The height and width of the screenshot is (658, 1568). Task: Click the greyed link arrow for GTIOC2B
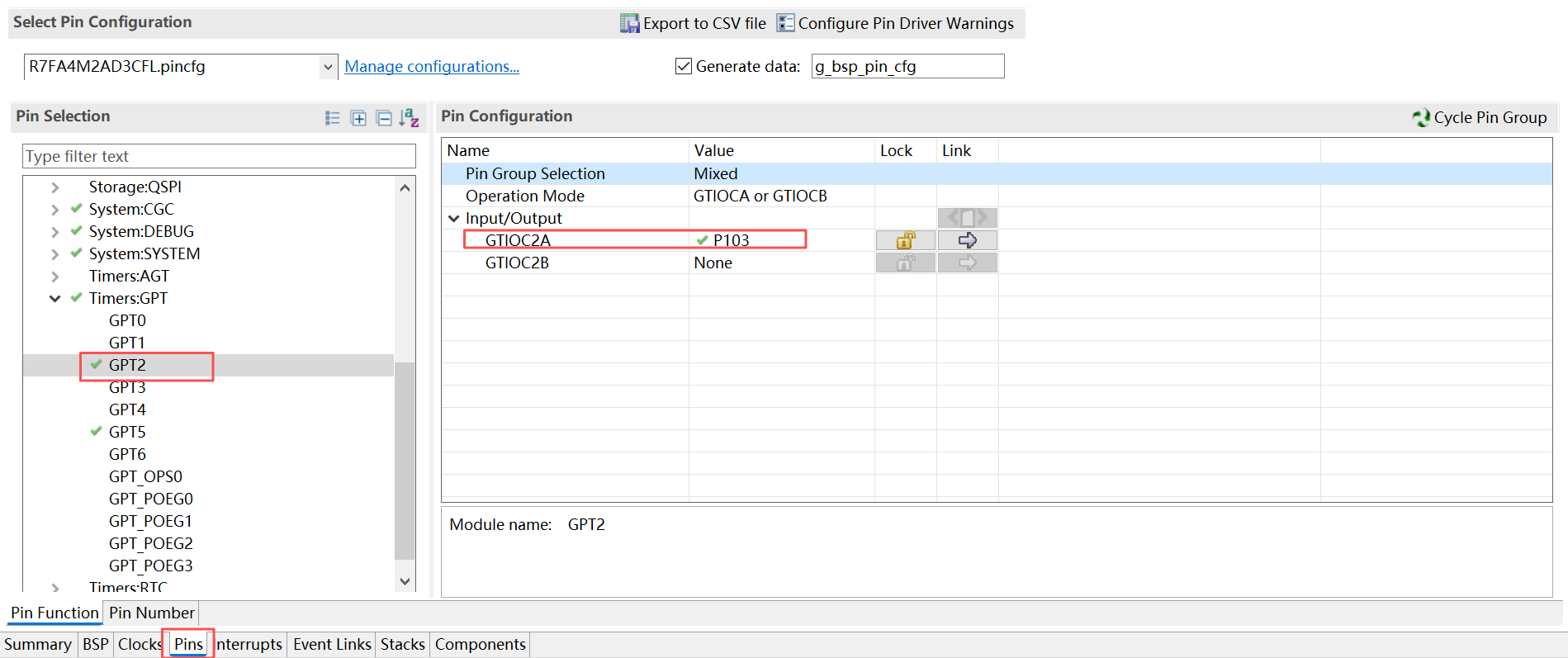(968, 263)
